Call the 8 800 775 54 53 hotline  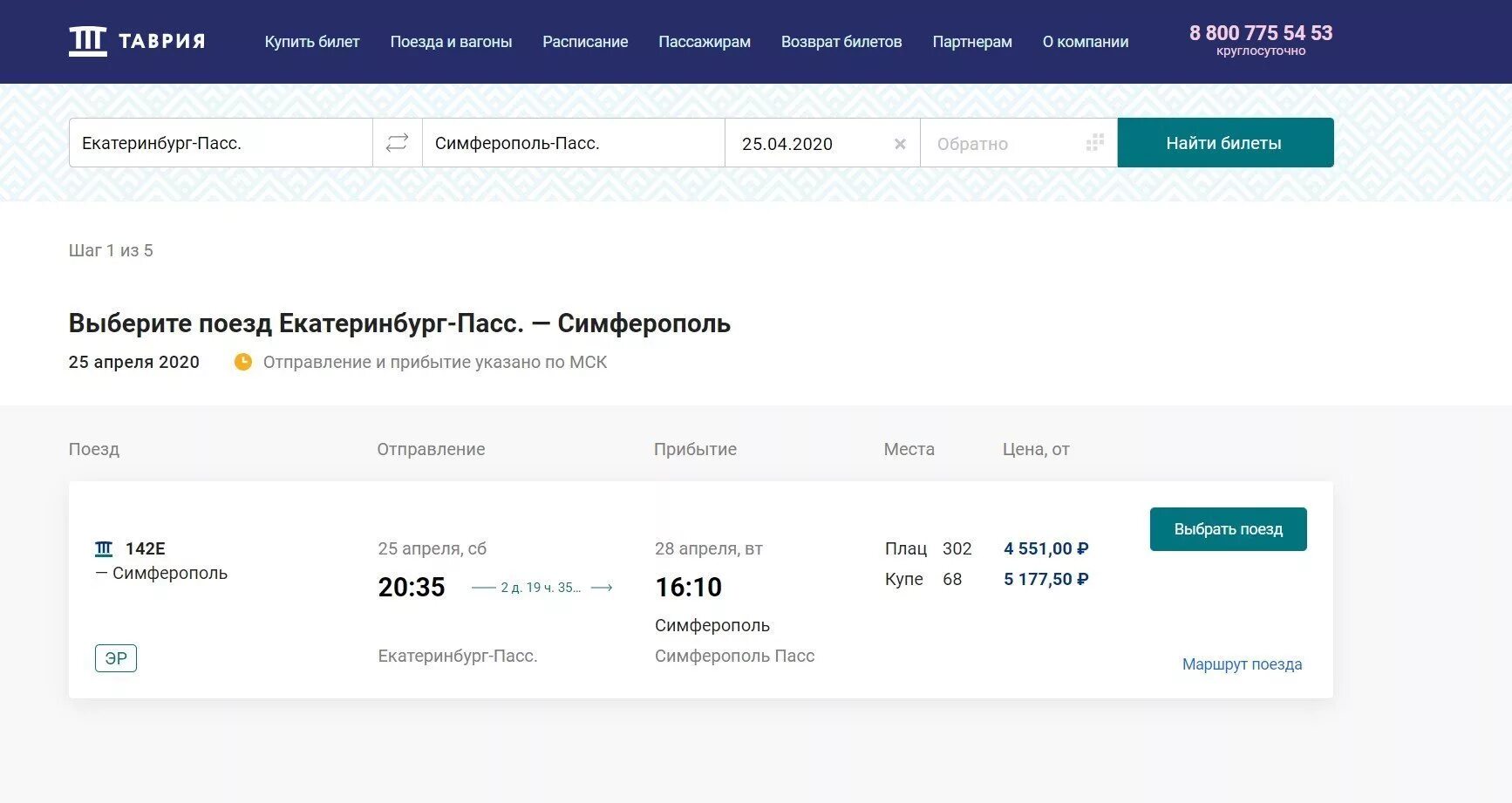[x=1261, y=33]
